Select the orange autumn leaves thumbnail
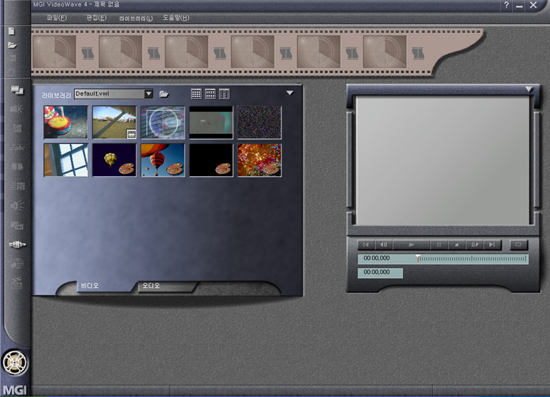Viewport: 550px width, 397px height. pos(260,160)
